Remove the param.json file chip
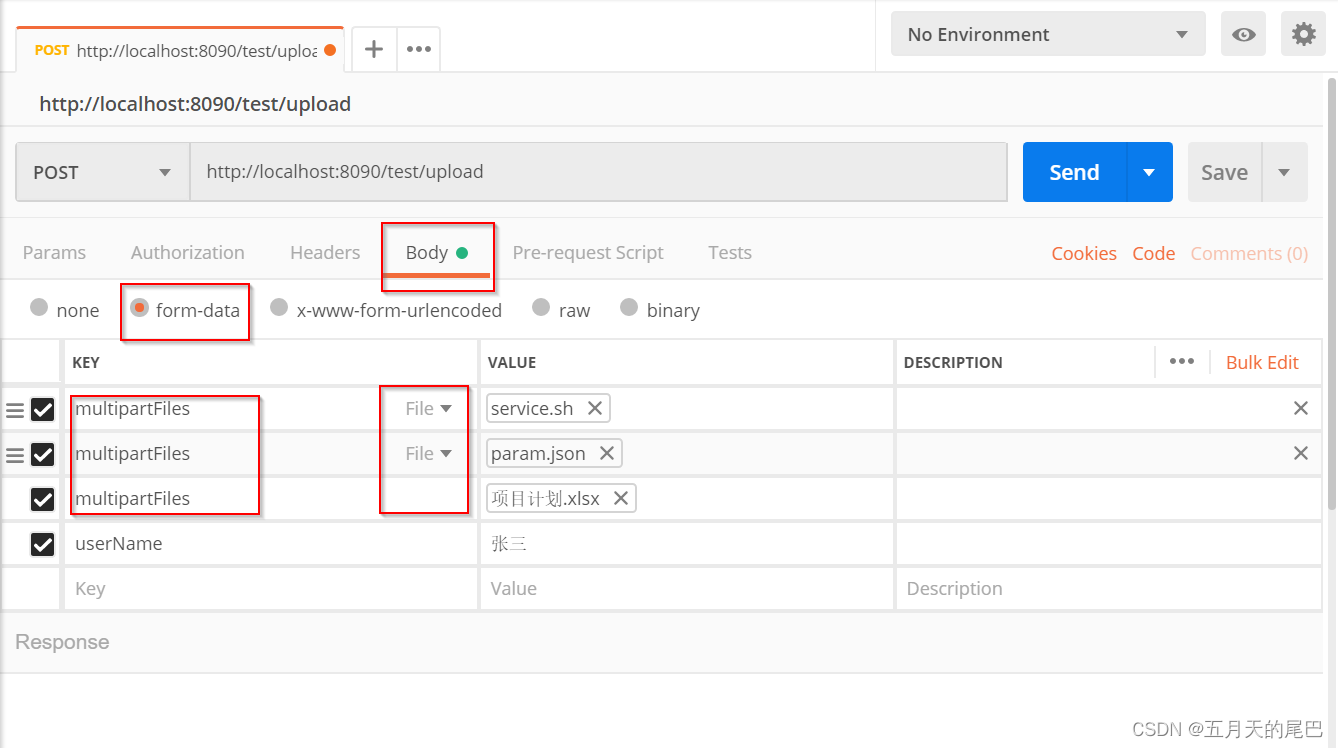The image size is (1338, 748). coord(607,453)
